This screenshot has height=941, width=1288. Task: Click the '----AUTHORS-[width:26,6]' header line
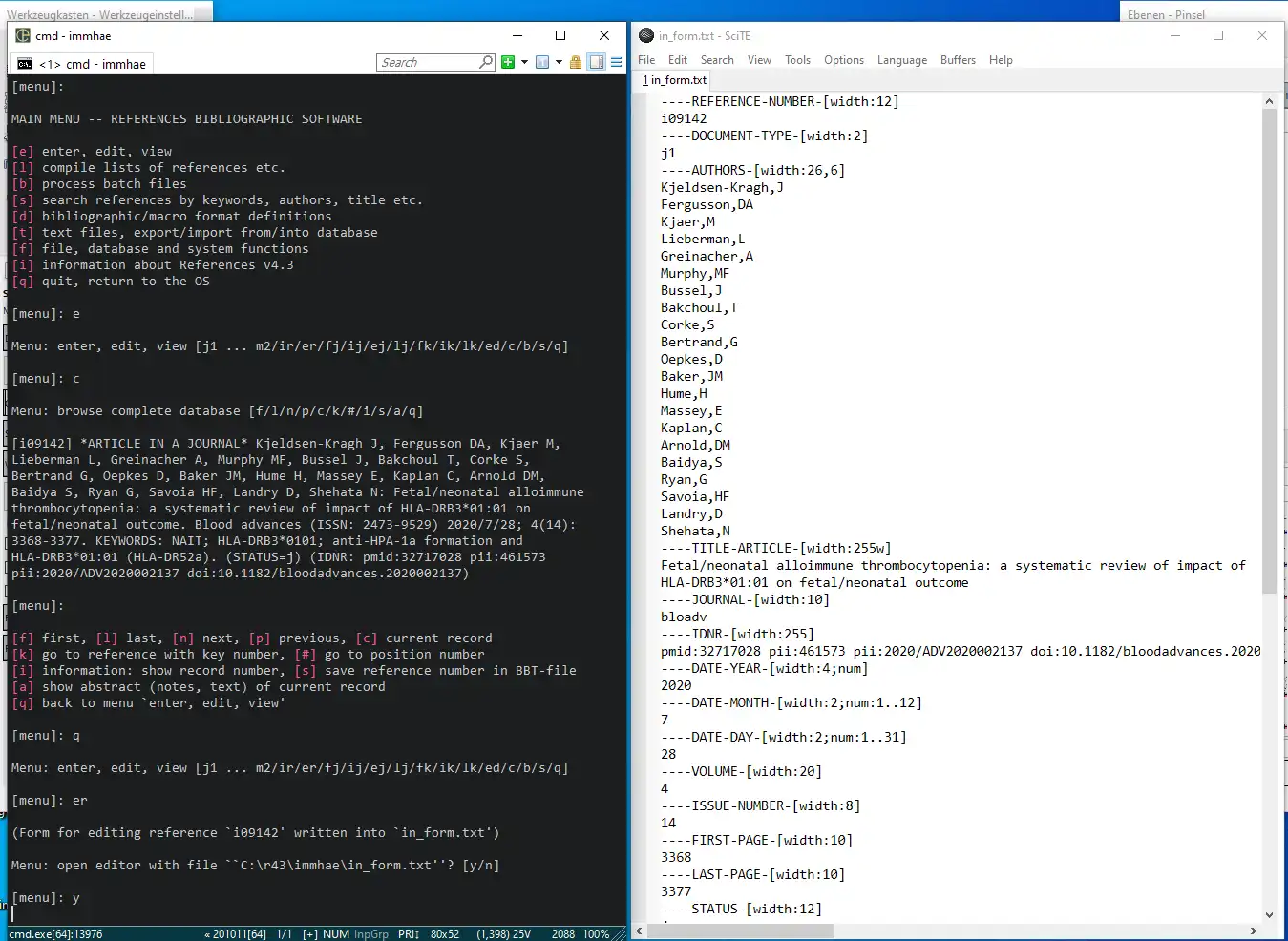(752, 170)
